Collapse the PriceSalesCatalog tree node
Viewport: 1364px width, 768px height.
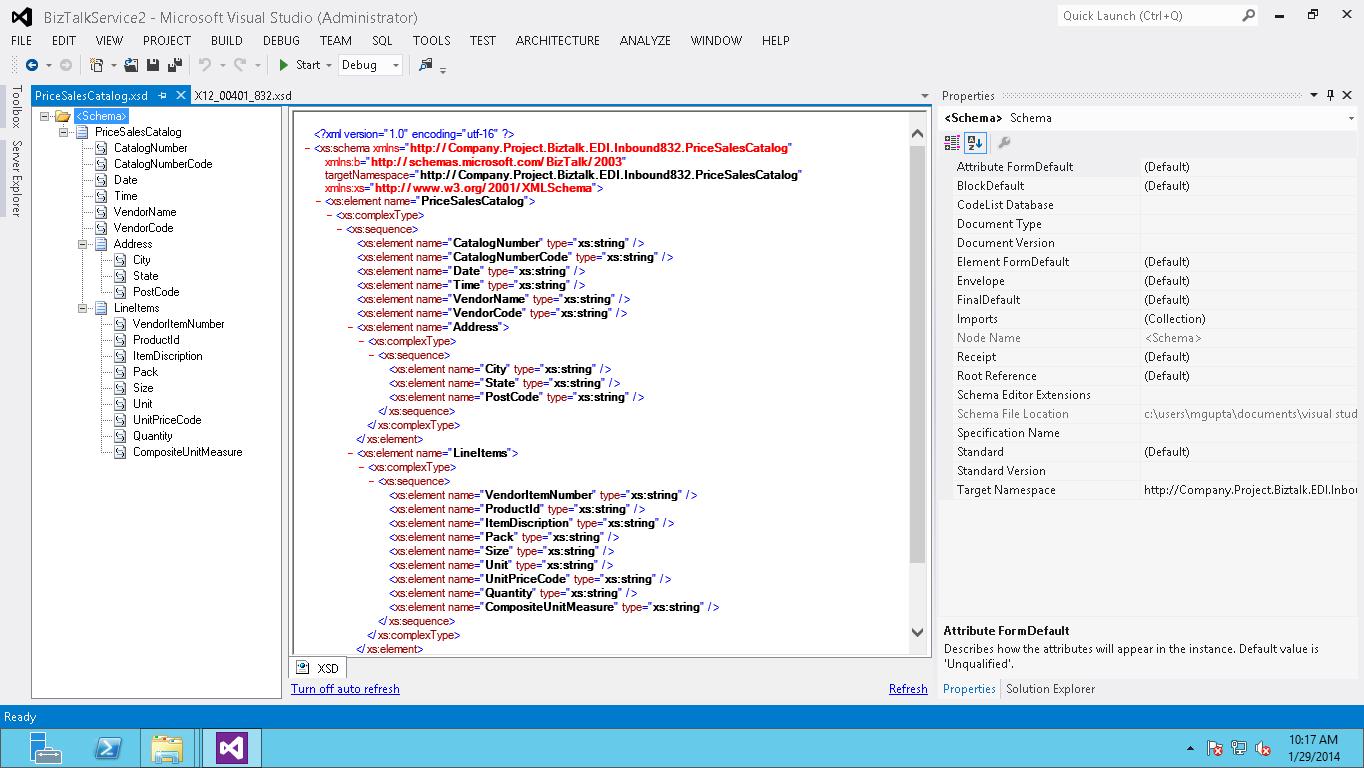click(64, 132)
